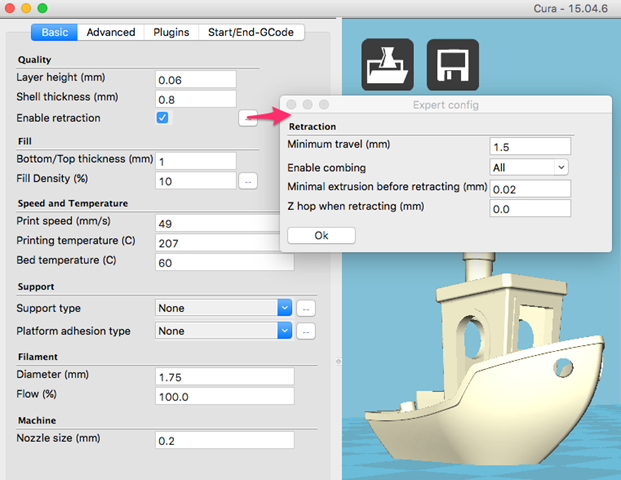Close the Cura main window
This screenshot has width=621, height=480.
[x=9, y=8]
